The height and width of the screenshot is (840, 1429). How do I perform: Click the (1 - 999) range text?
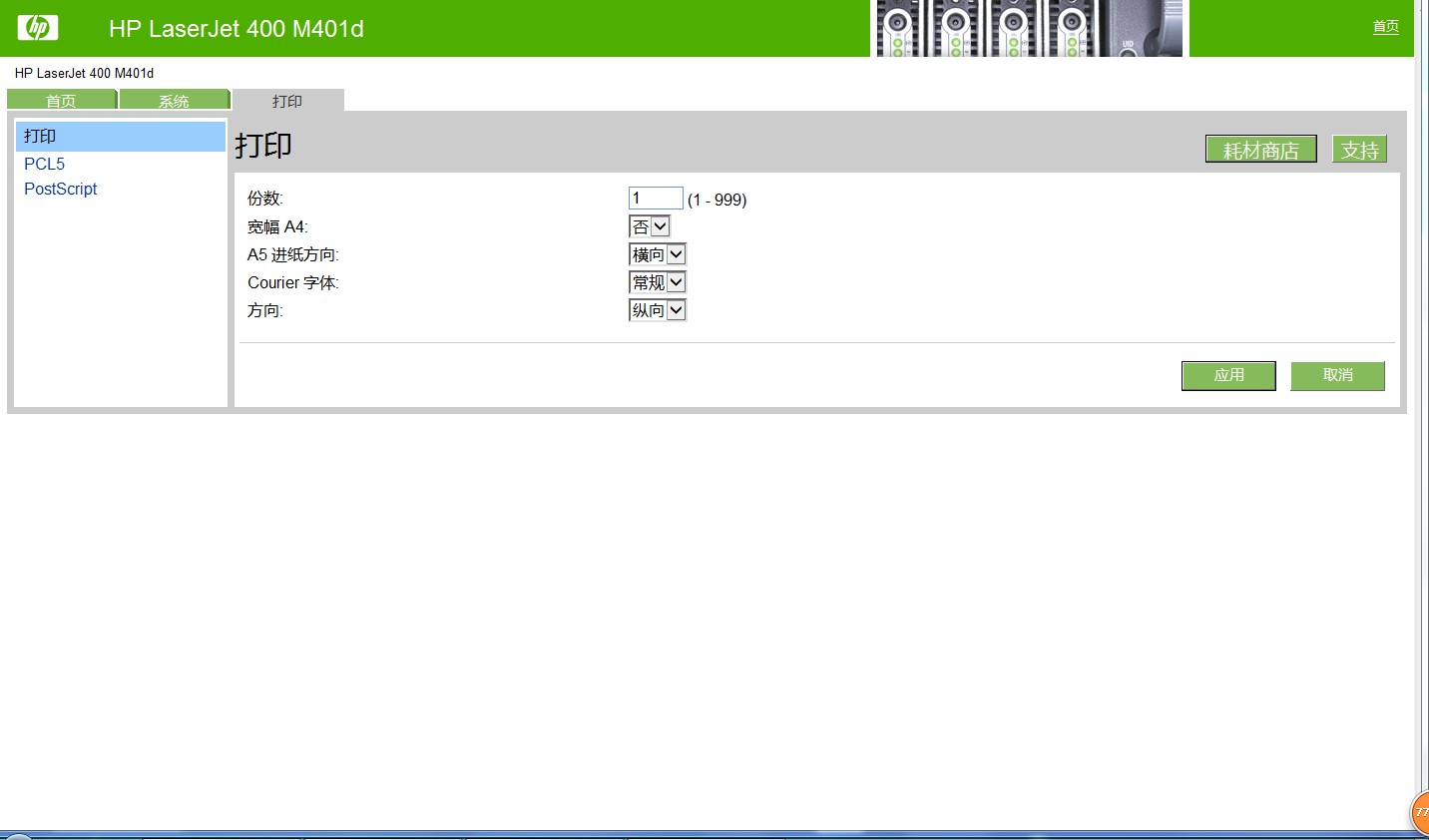717,200
